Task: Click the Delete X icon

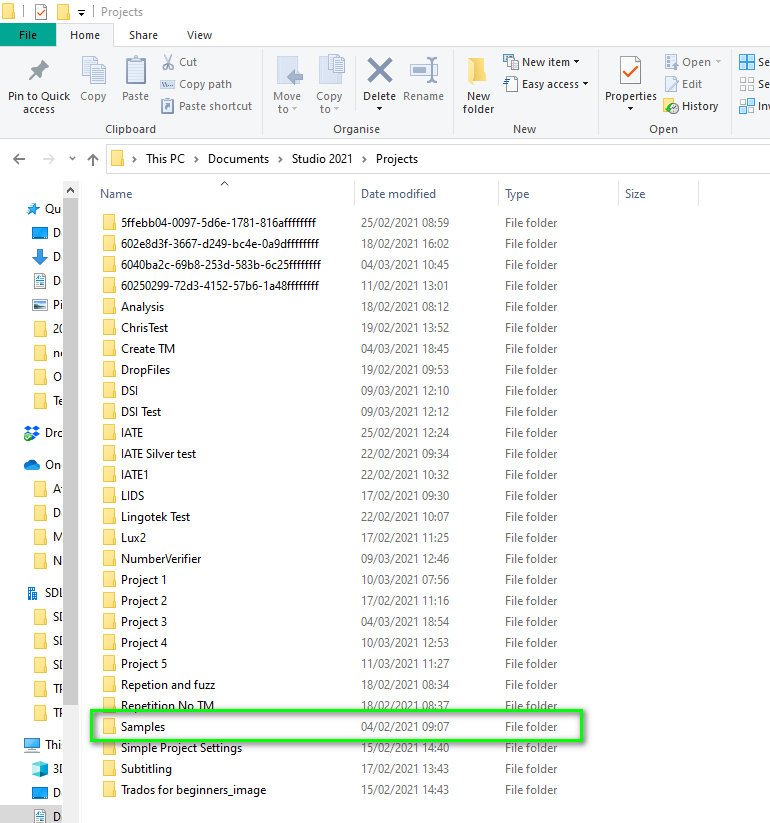Action: click(x=380, y=72)
